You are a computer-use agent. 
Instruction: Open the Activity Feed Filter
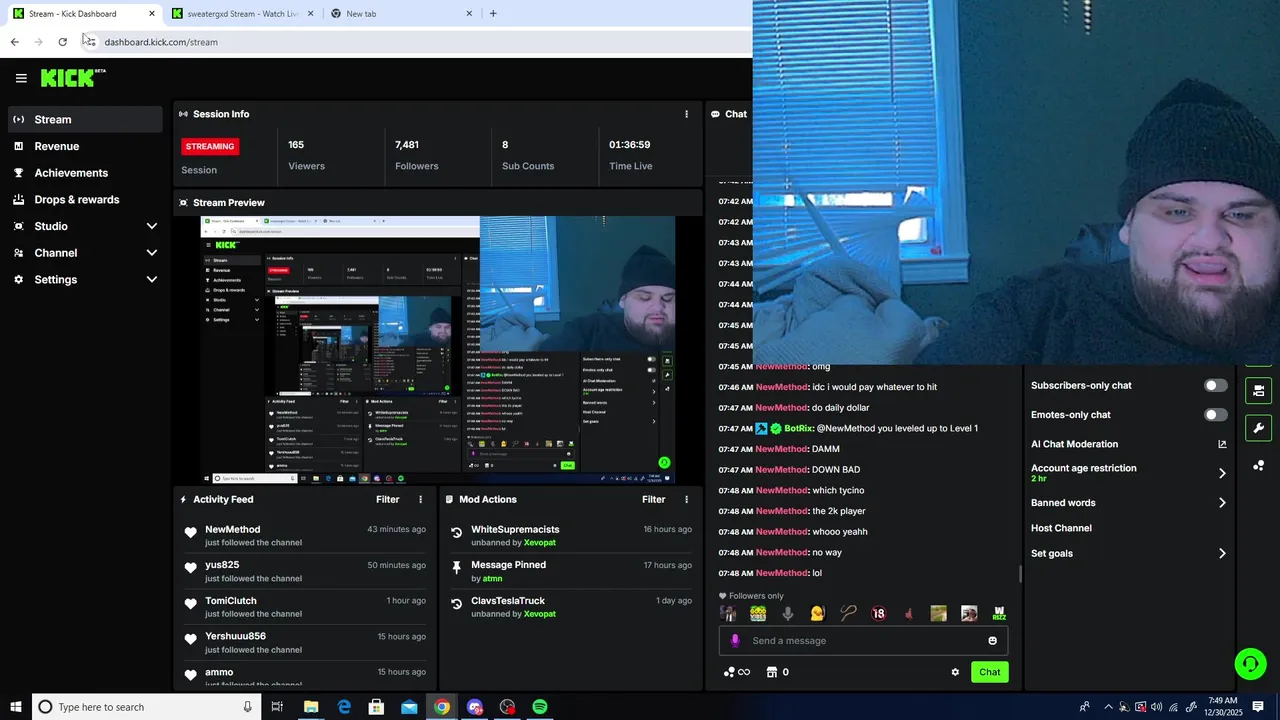coord(387,499)
